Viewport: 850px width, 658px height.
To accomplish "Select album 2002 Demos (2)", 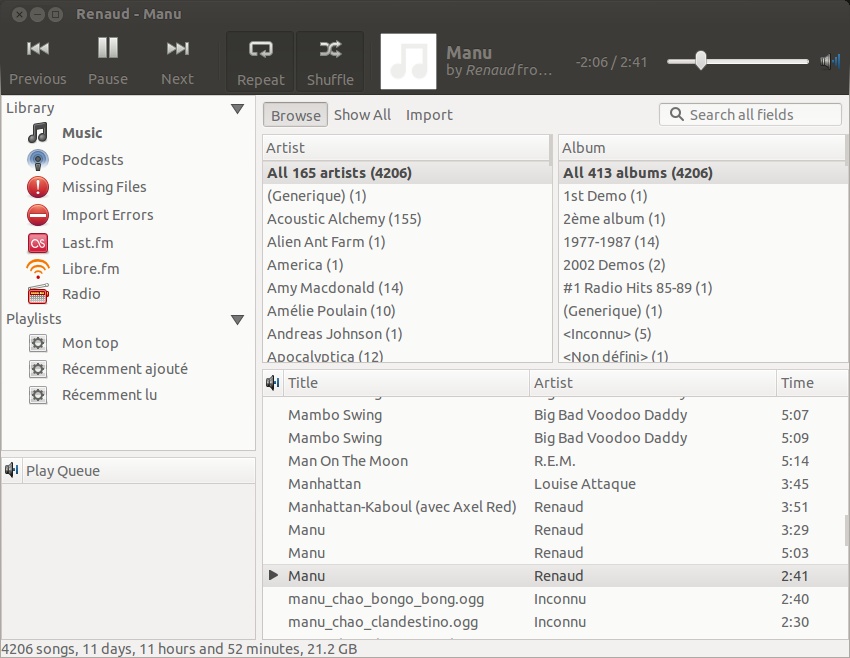I will tap(704, 265).
